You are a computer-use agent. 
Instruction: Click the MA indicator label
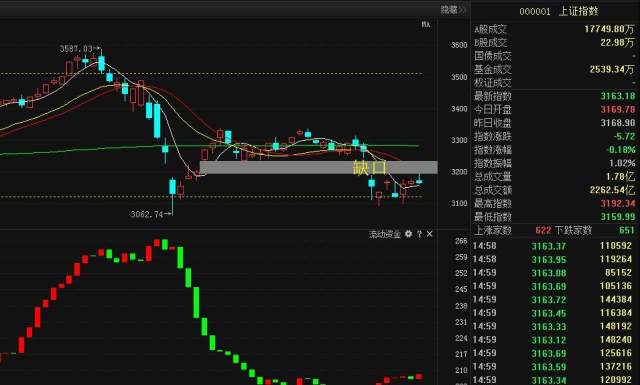pos(426,24)
